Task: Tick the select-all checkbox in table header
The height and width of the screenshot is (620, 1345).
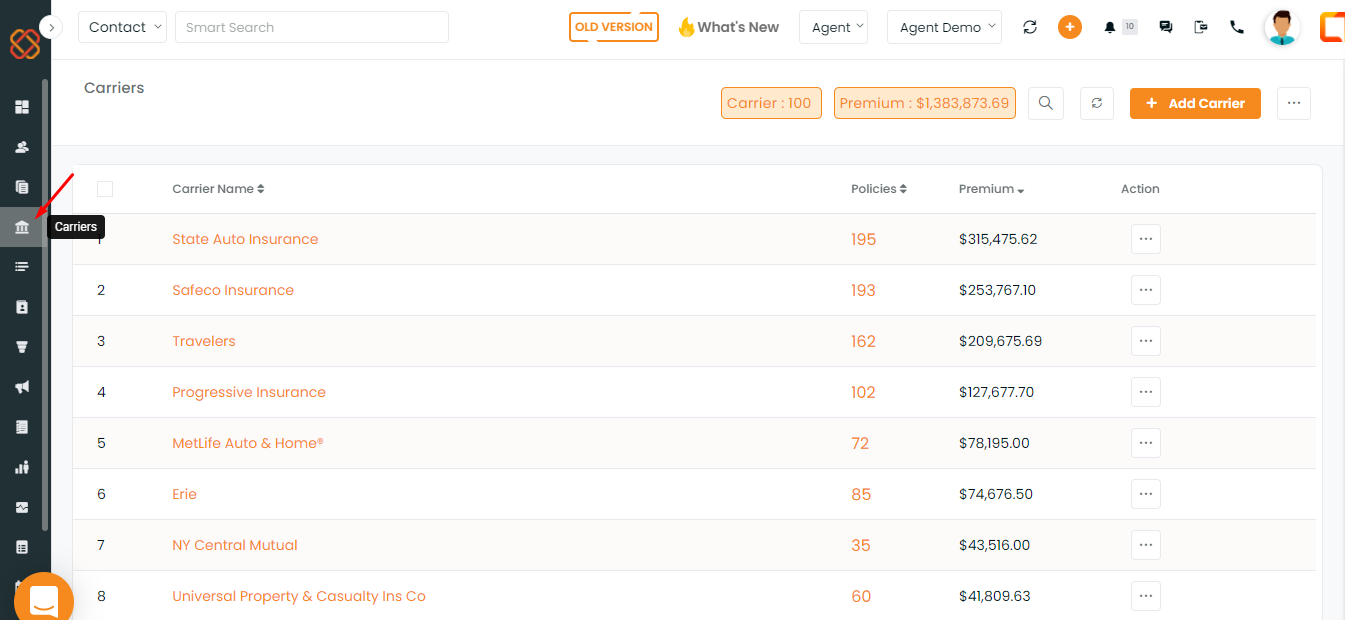Action: 105,189
